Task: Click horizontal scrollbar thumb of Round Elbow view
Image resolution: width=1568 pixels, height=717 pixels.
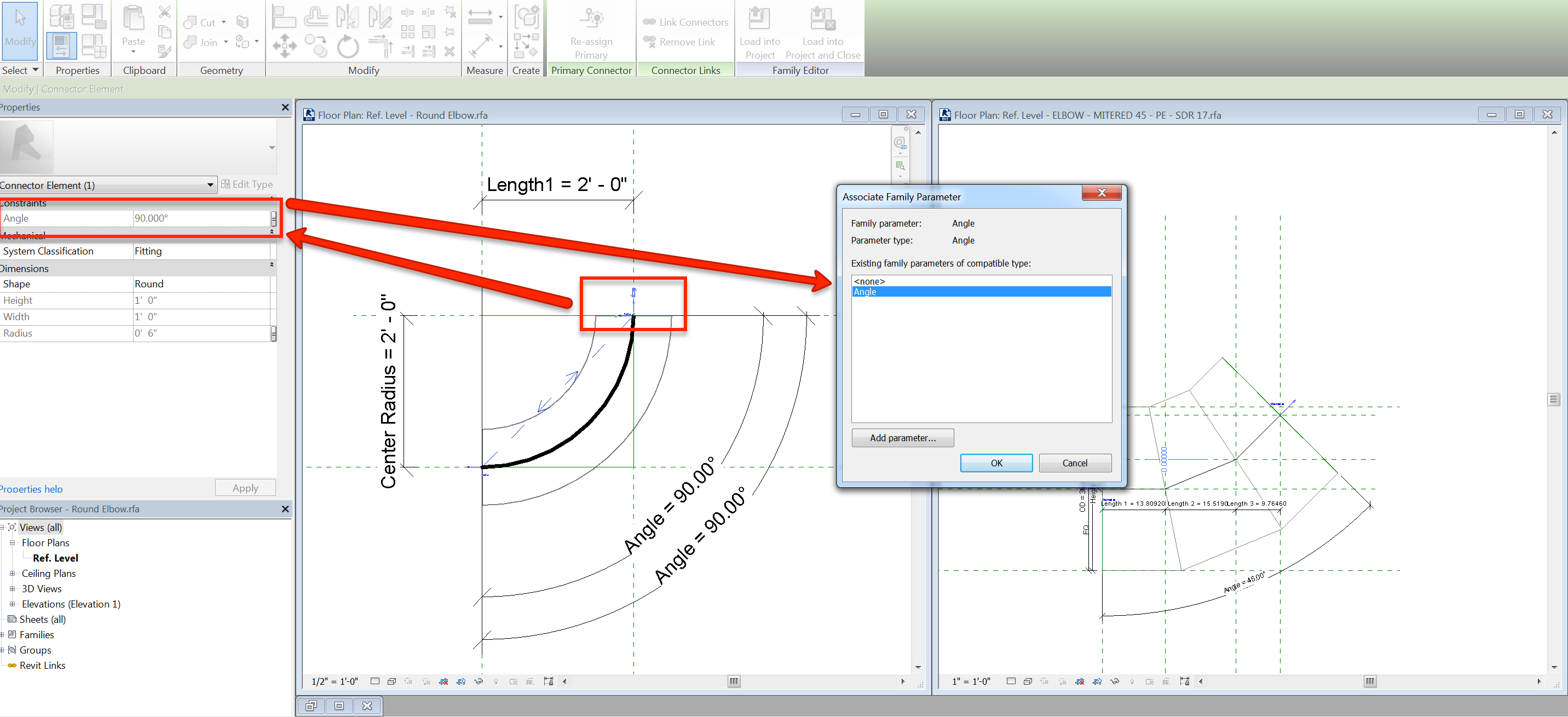Action: pos(734,681)
